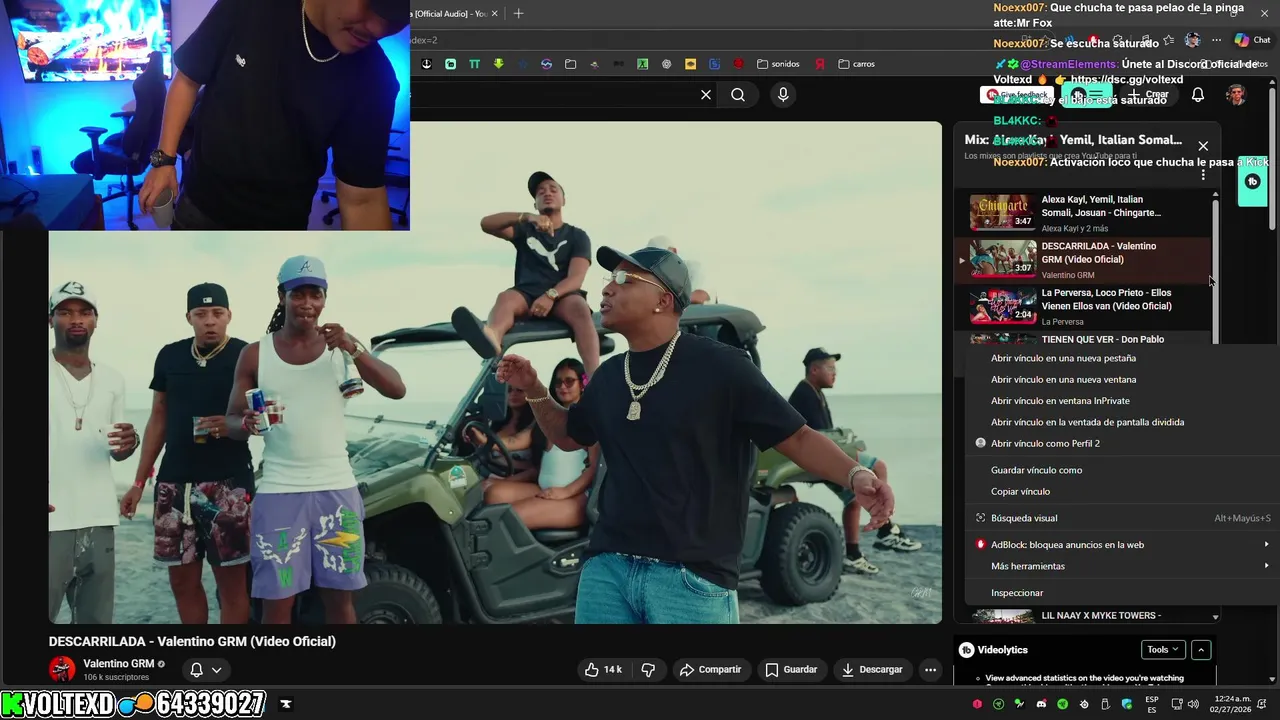Open the green download-arrow bookmark

point(498,64)
